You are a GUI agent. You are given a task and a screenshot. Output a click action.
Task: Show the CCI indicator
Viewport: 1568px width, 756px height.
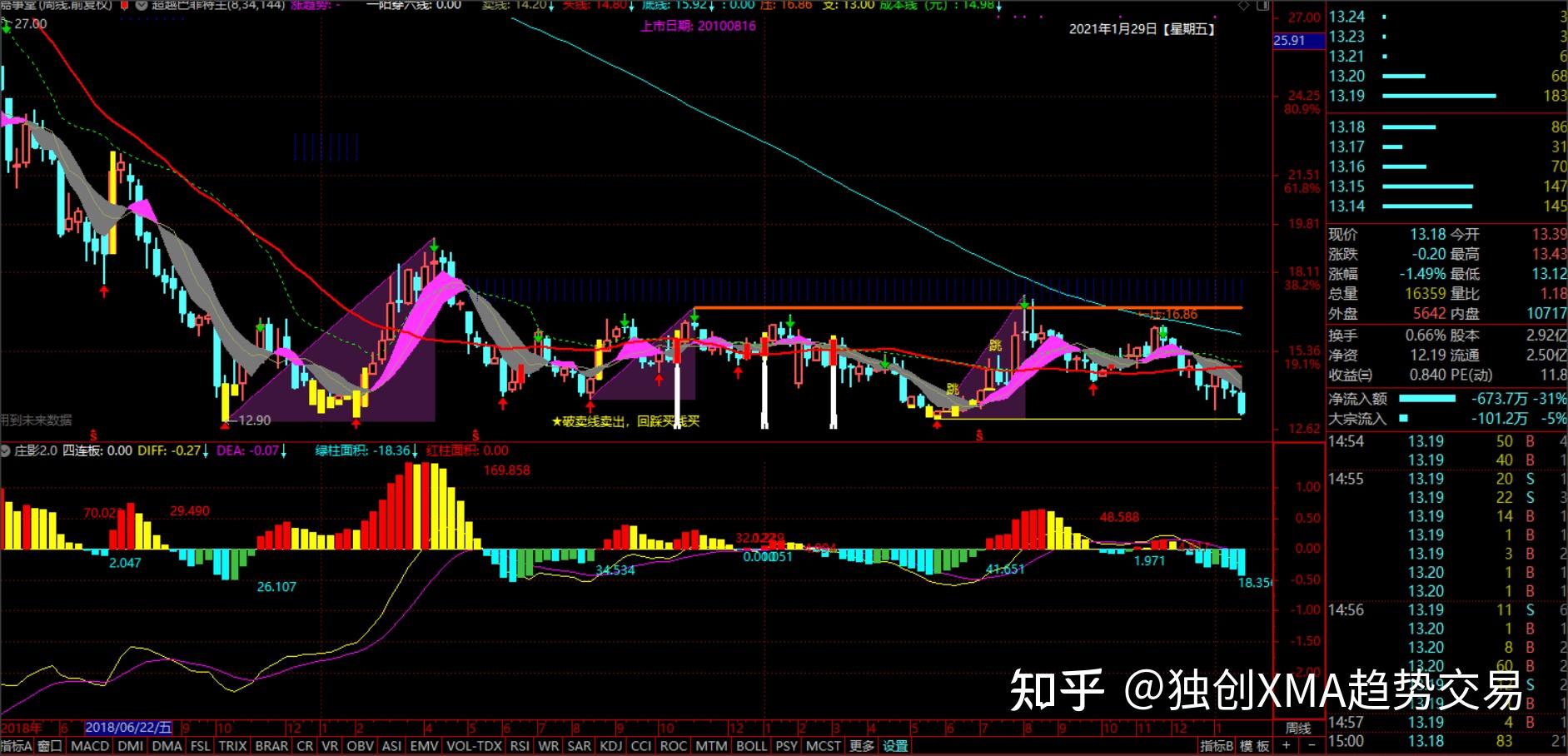tap(641, 746)
